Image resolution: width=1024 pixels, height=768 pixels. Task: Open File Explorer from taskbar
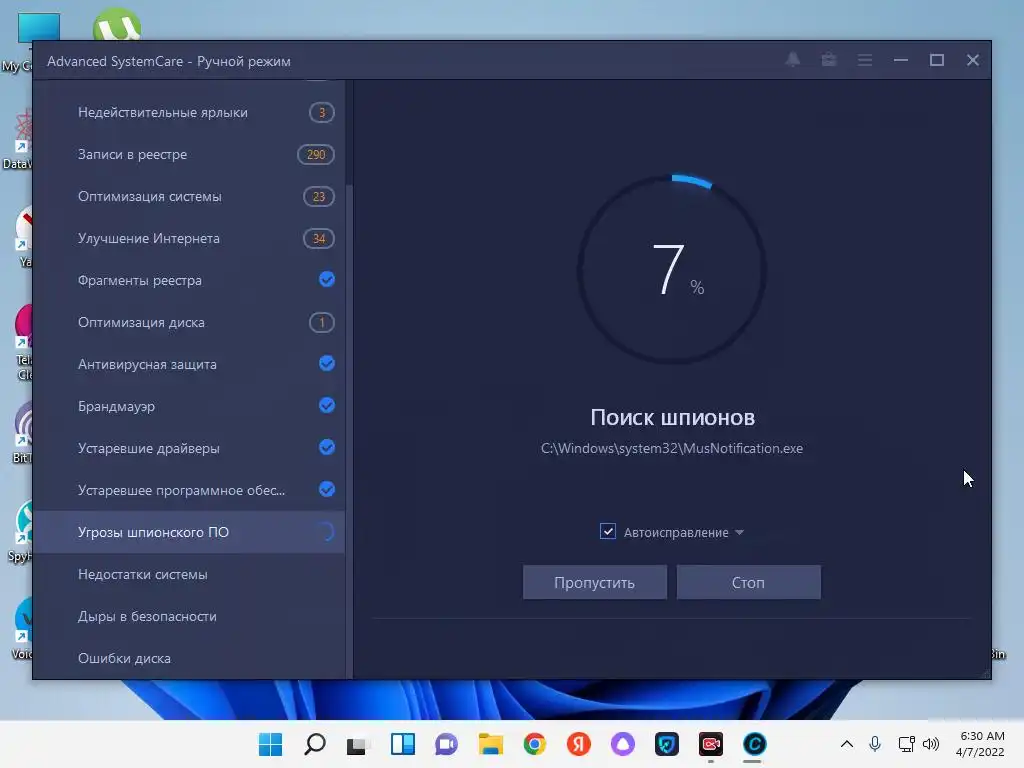coord(490,744)
